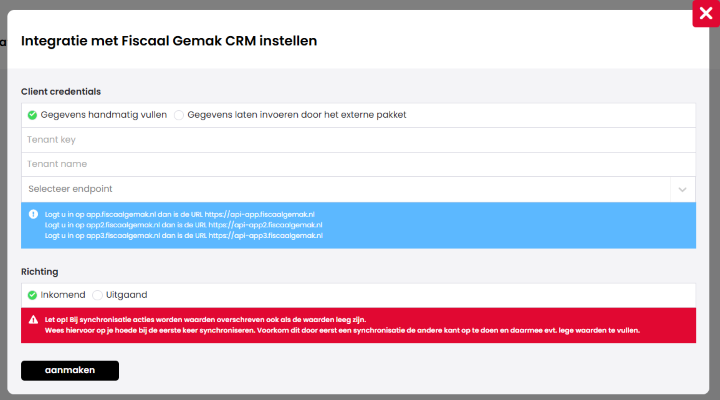
Task: Click the 'aanmaken' button
Action: point(70,370)
